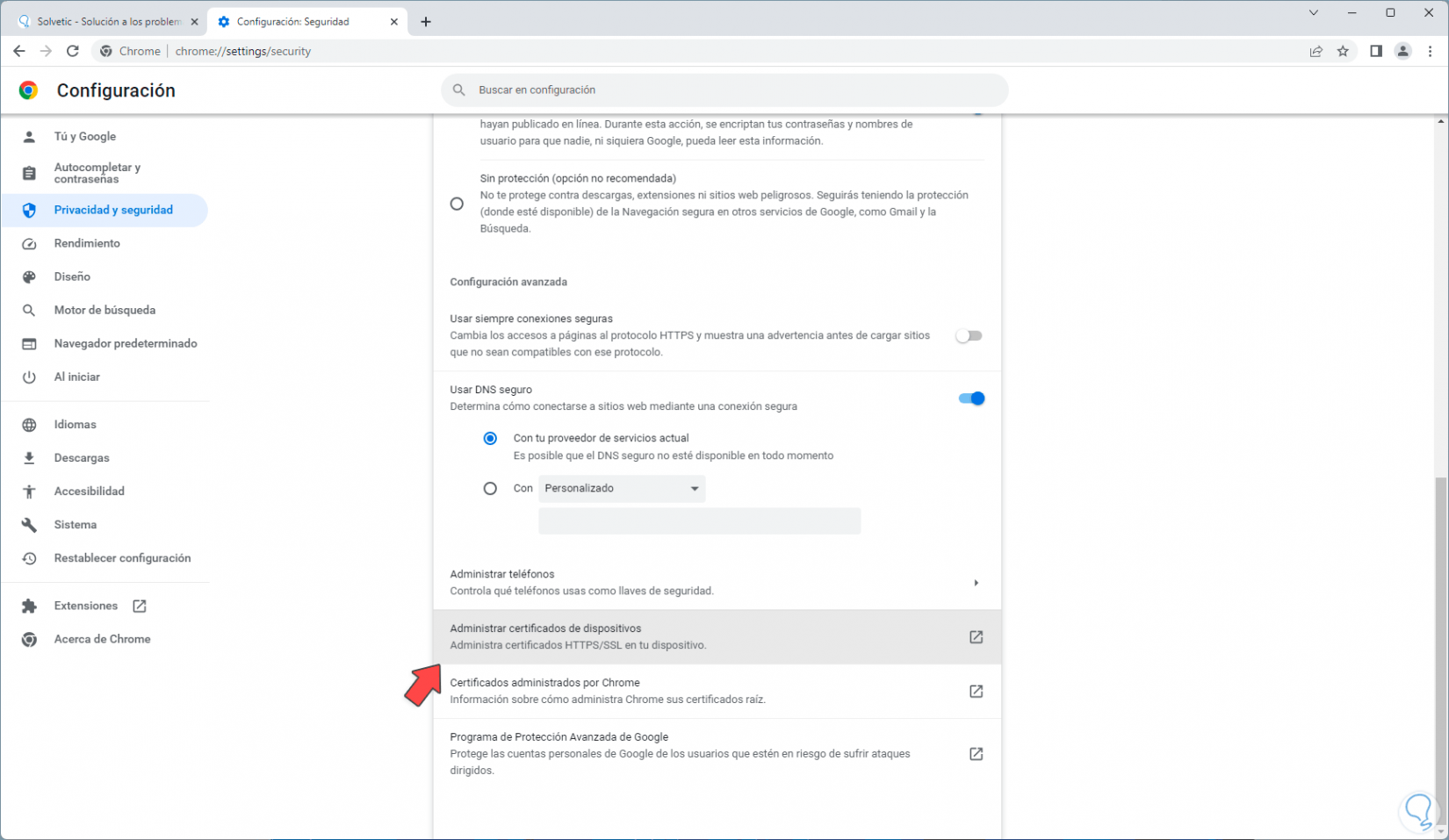Viewport: 1449px width, 840px height.
Task: Click the Sistema wrench icon
Action: click(29, 525)
